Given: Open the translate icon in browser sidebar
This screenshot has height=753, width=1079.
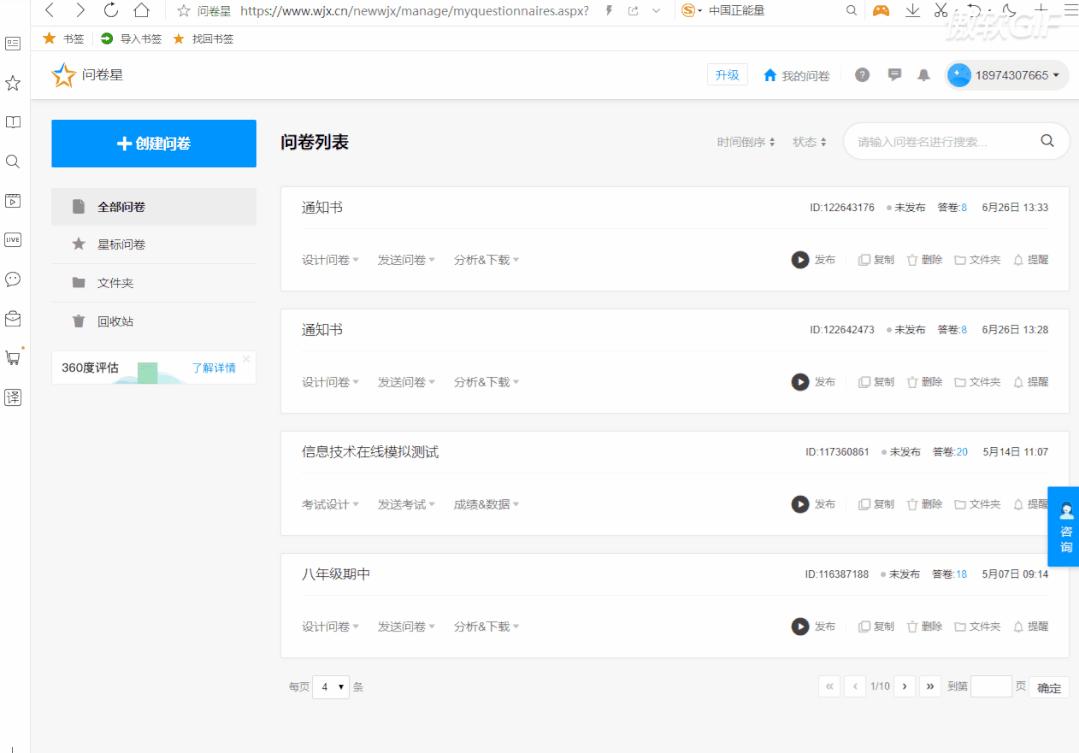Looking at the screenshot, I should click(x=13, y=395).
